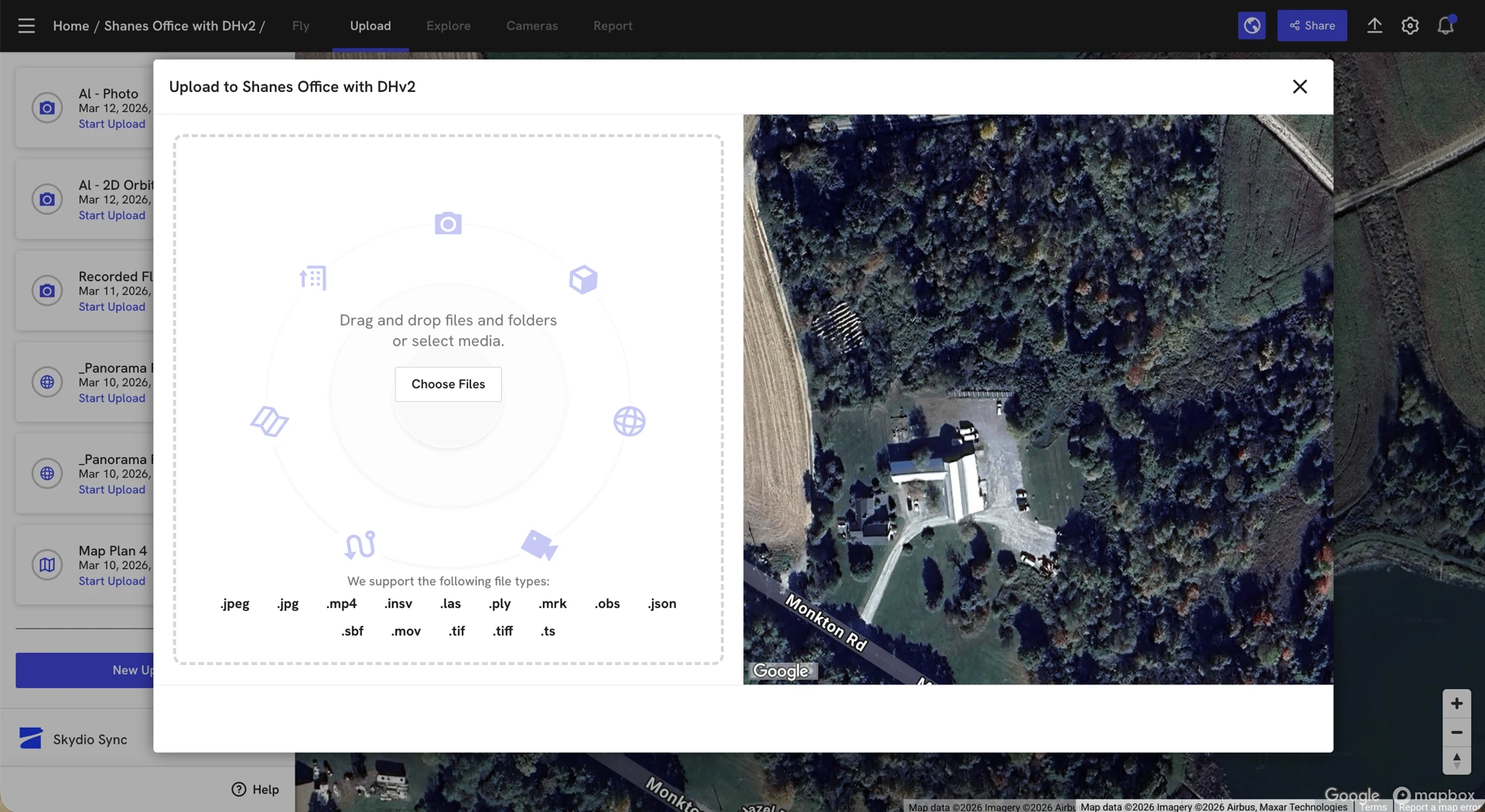Zoom in on the map

[x=1456, y=704]
